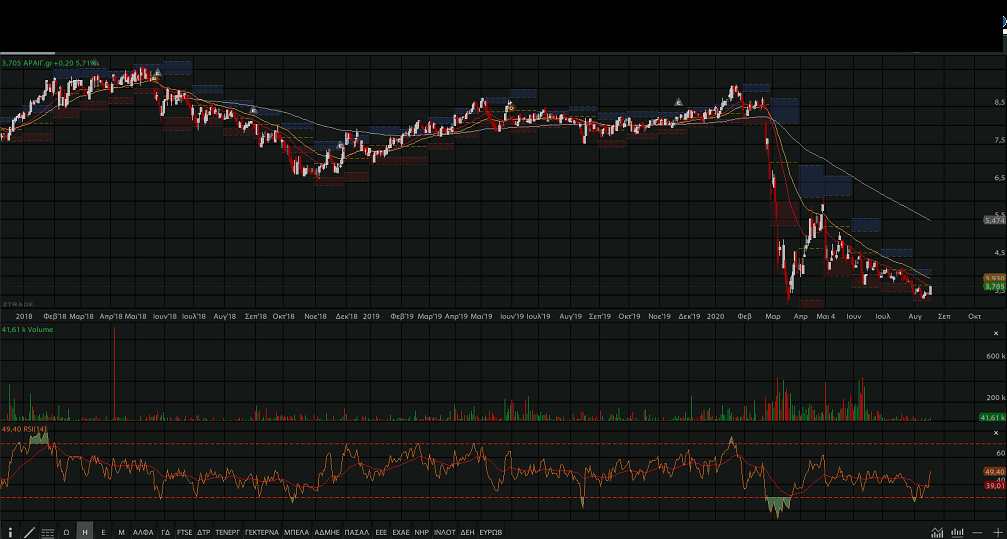Screen dimensions: 1007x539
Task: Switch to the Μ monthly timeframe
Action: tap(121, 532)
